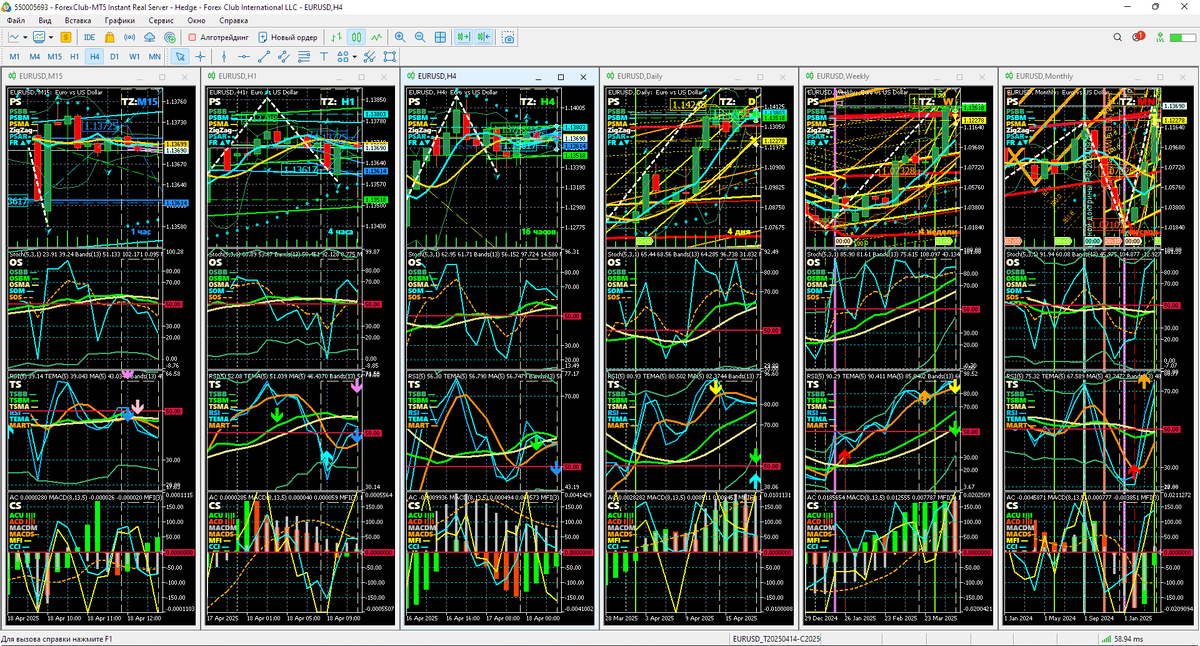Open the chart type selector icon
1200x646 pixels.
tap(14, 37)
